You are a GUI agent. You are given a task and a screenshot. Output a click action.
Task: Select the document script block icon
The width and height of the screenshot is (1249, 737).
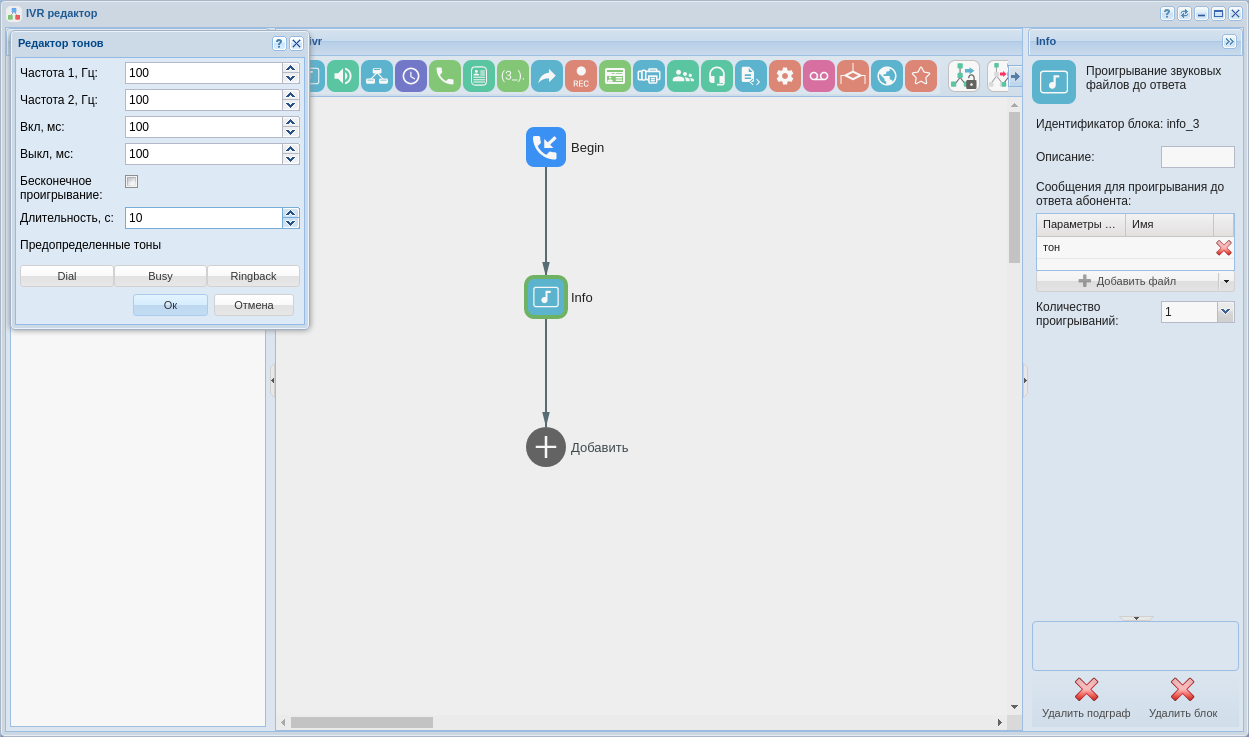[751, 76]
